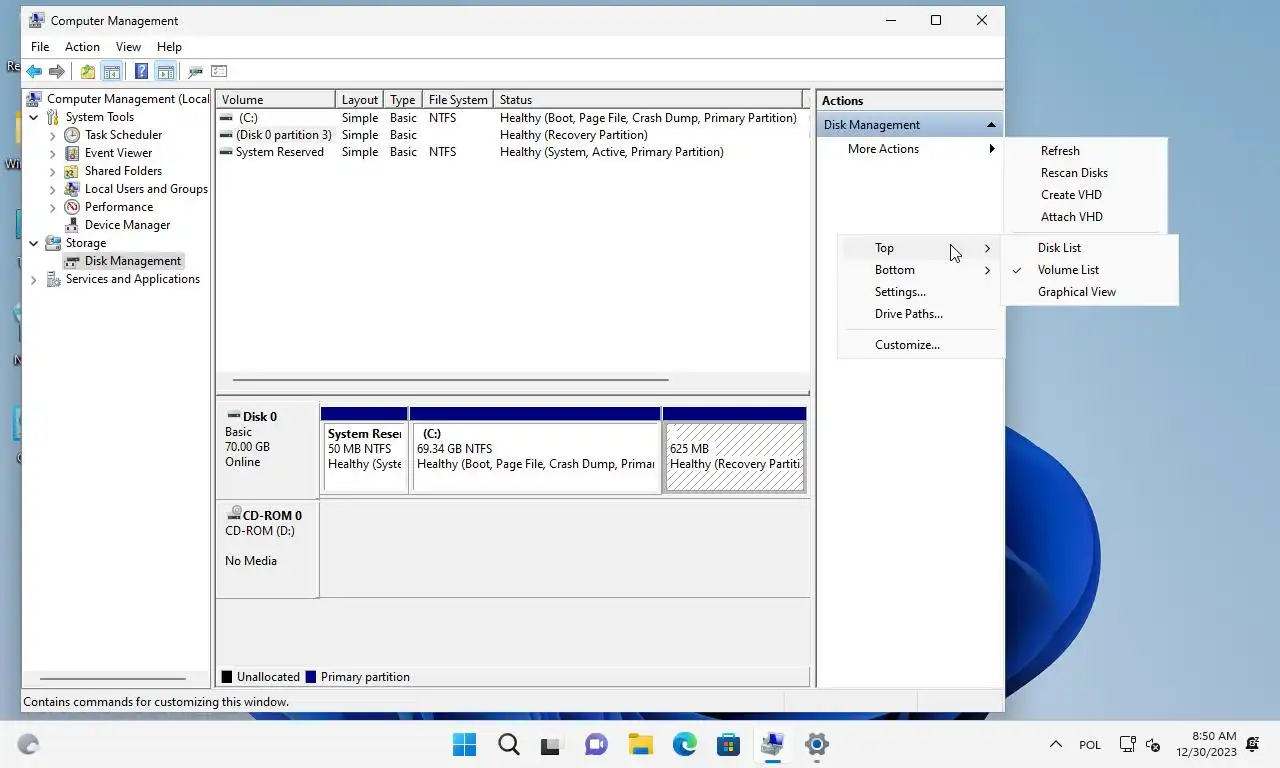Open taskbar Search
Viewport: 1280px width, 768px height.
coord(509,744)
